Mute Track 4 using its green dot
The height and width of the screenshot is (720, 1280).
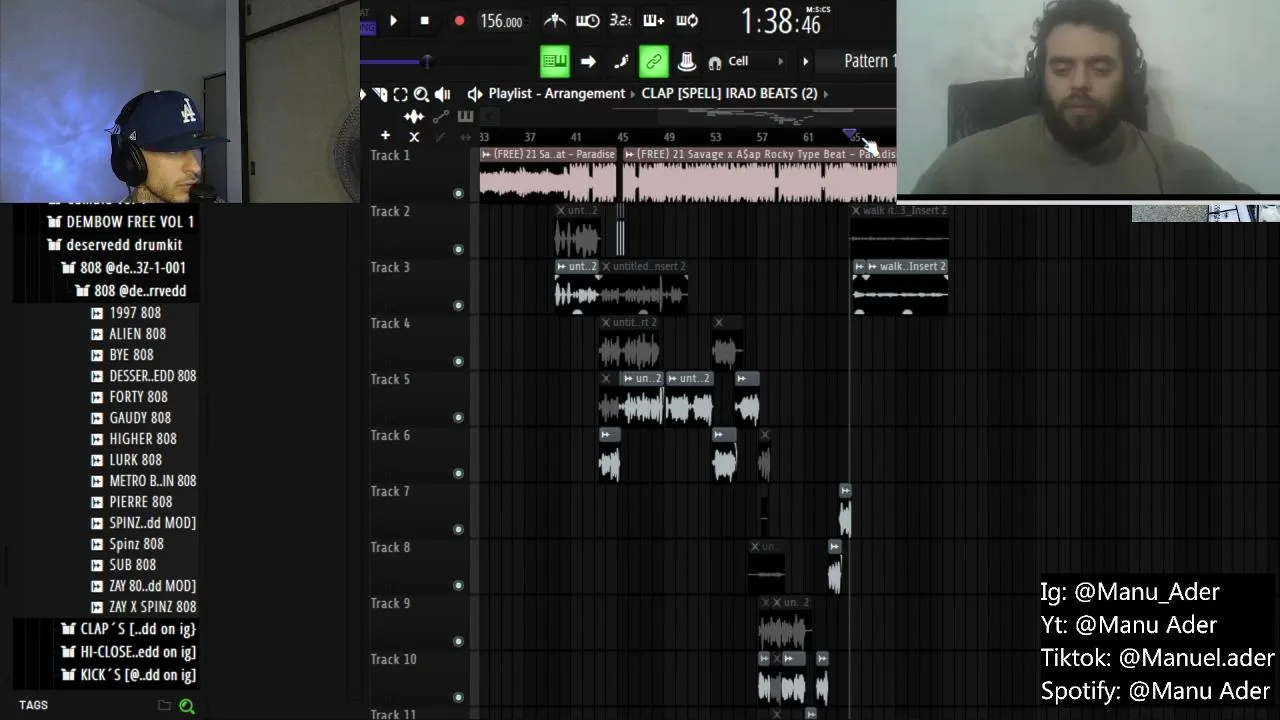[458, 361]
